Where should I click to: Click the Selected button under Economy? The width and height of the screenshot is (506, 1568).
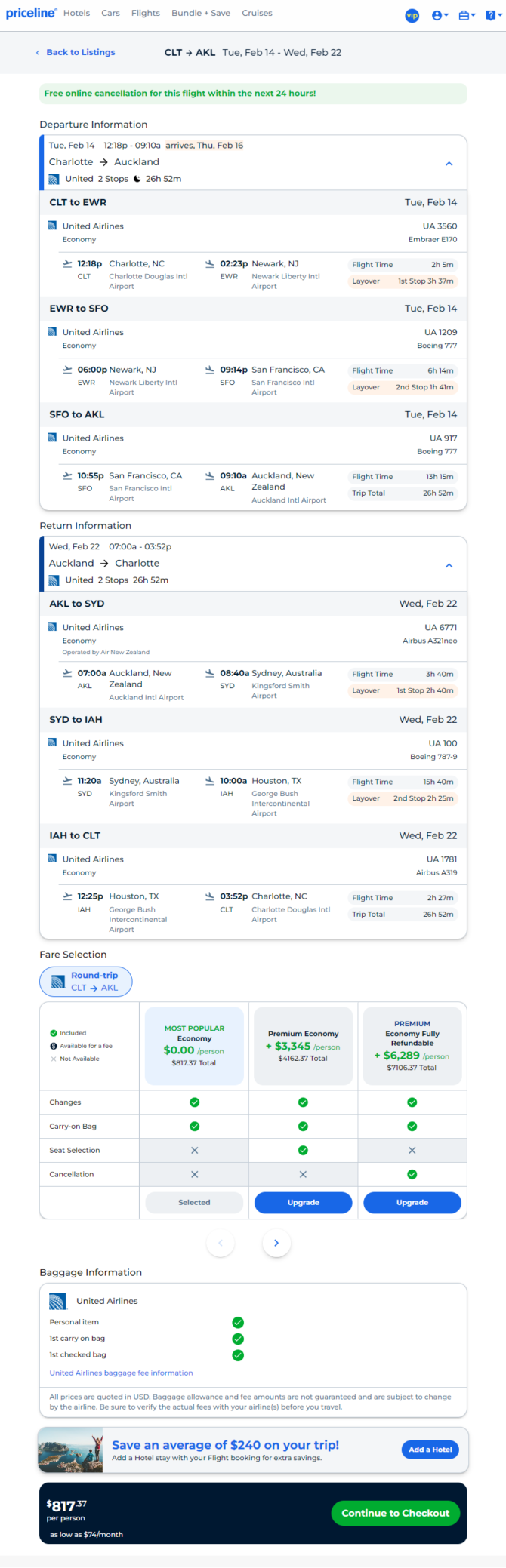[194, 1202]
